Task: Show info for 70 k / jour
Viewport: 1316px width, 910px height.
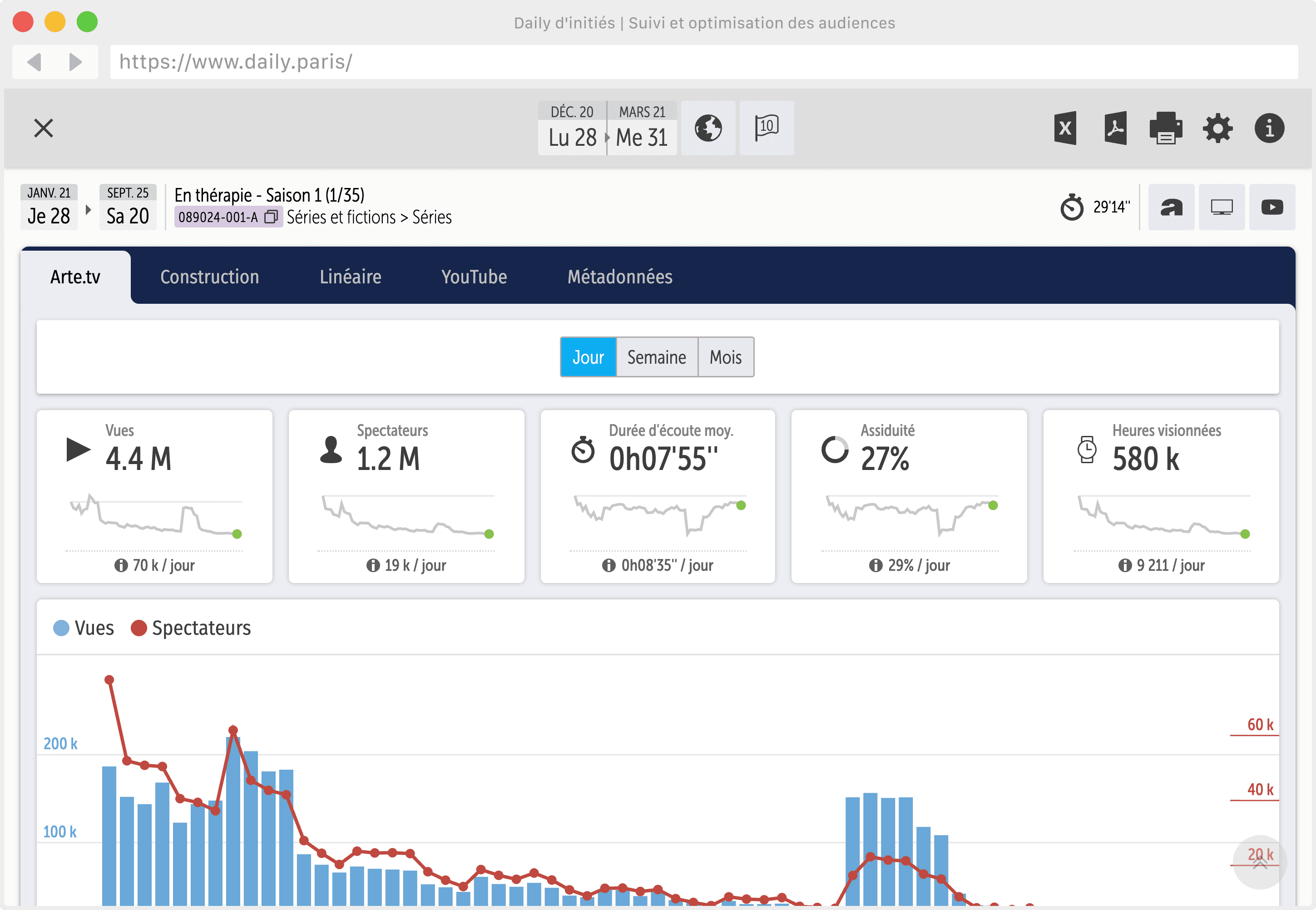Action: (x=121, y=565)
